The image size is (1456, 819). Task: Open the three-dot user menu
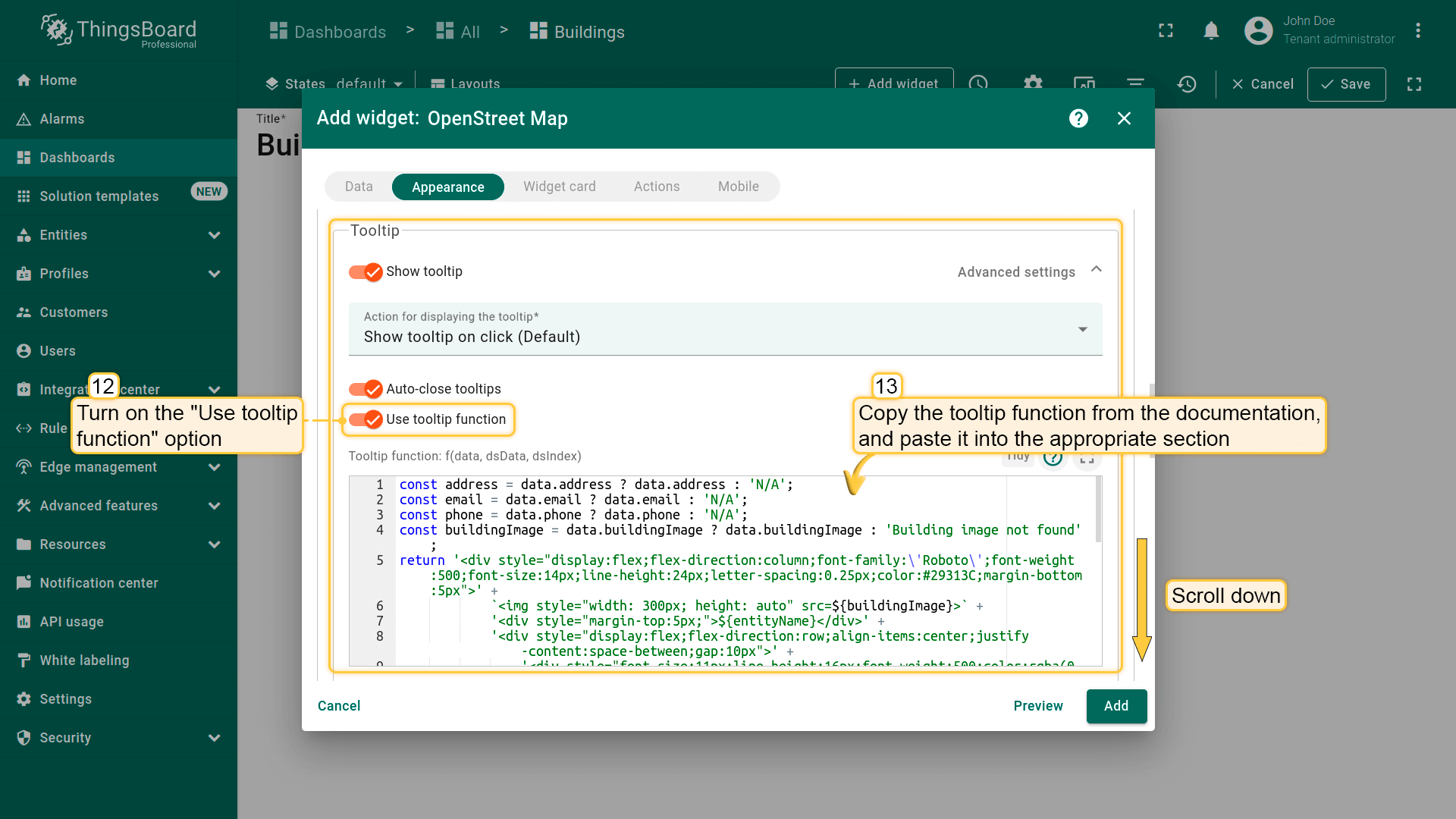coord(1417,31)
